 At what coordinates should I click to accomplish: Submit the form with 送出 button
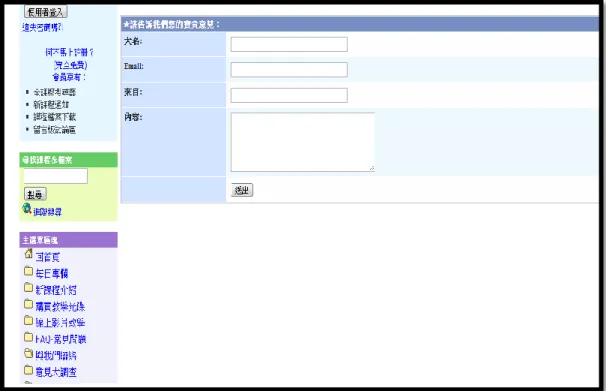point(242,190)
